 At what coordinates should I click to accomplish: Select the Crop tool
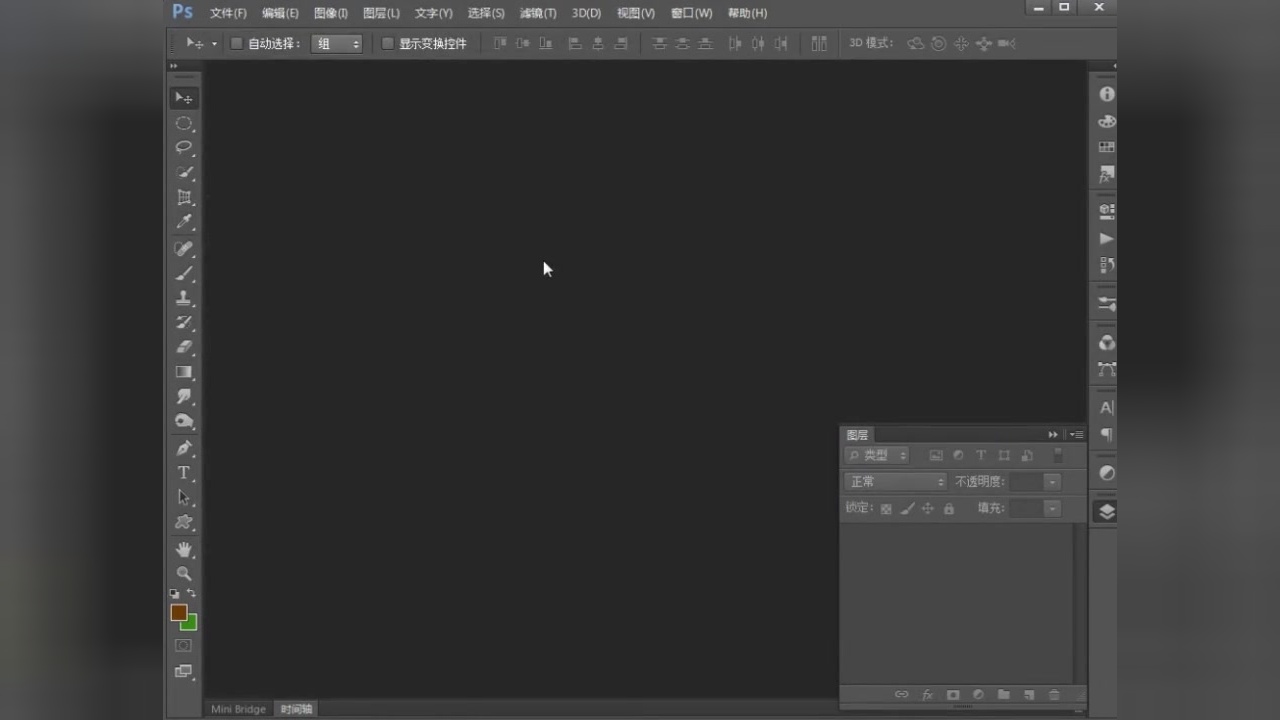(184, 198)
